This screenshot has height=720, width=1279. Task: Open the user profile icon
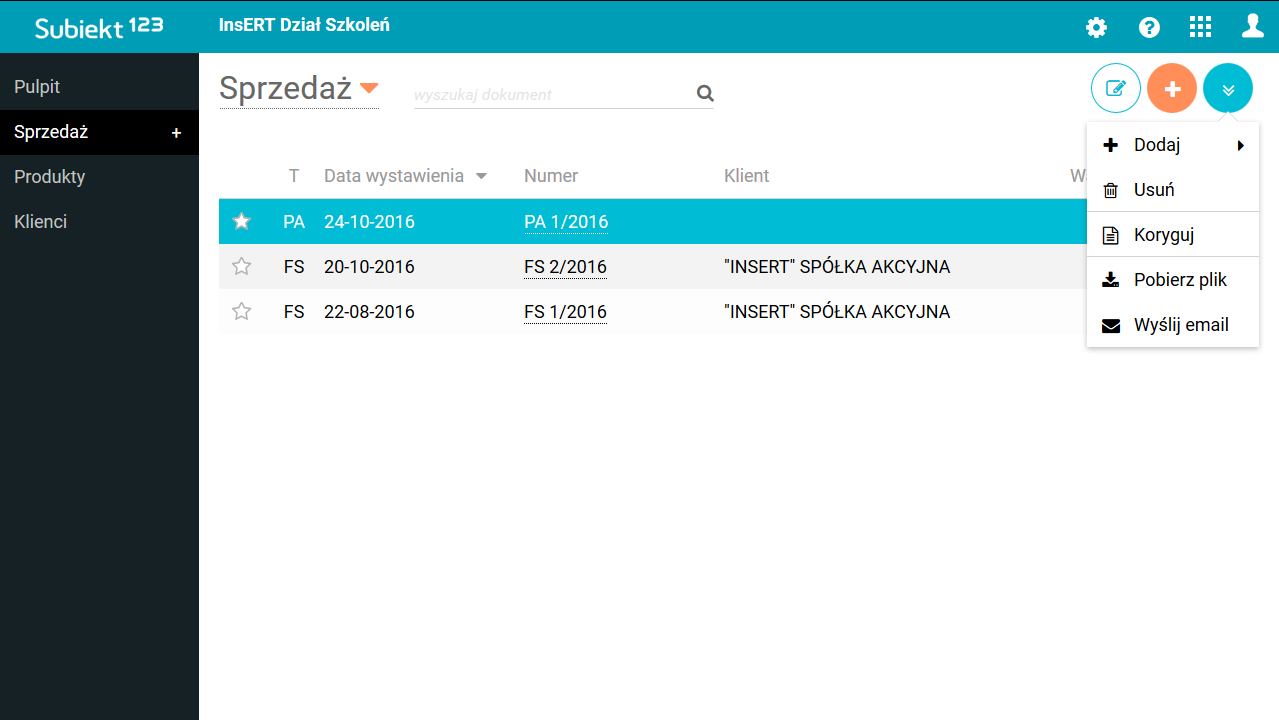point(1252,27)
